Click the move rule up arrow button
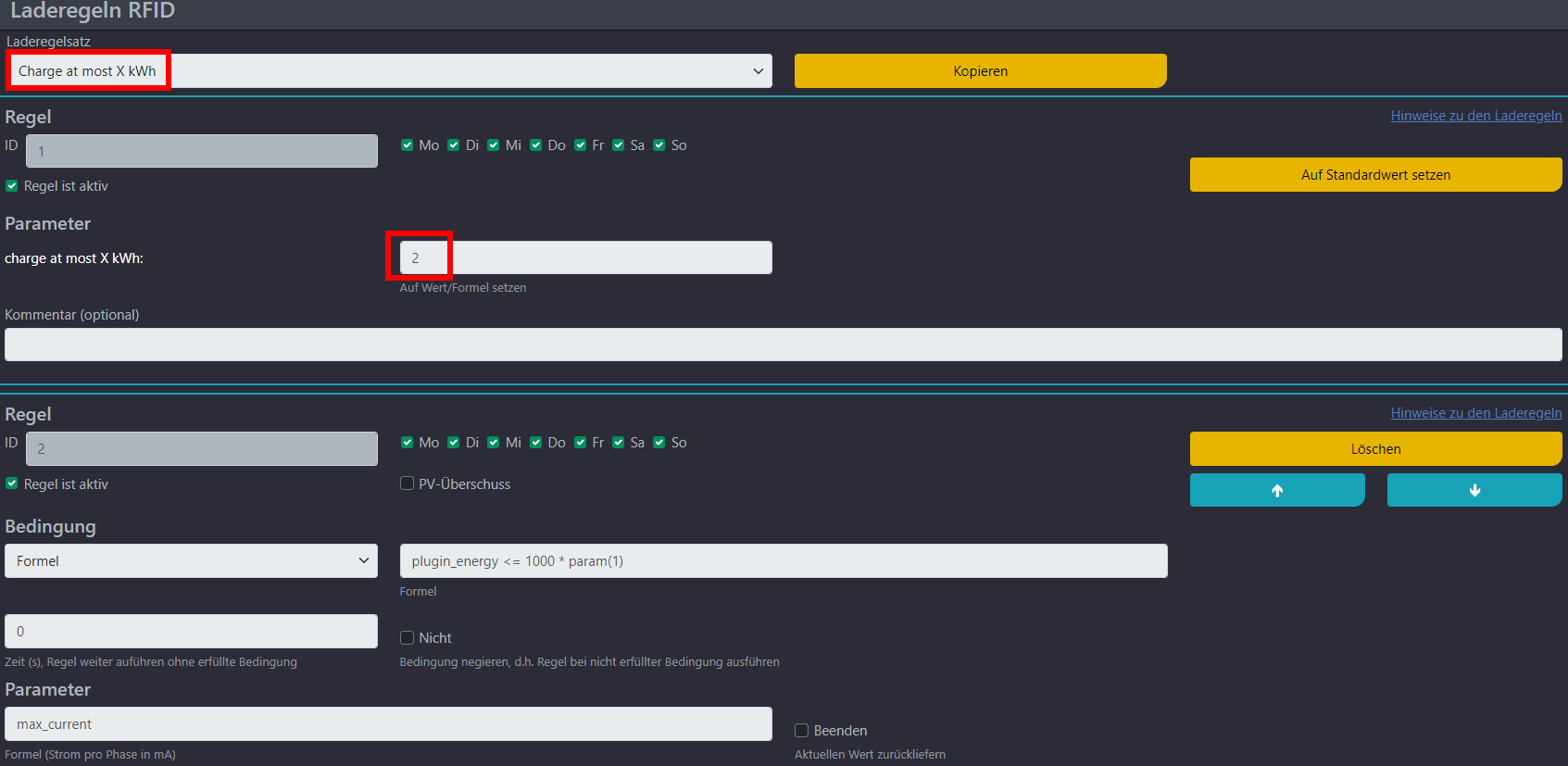 tap(1276, 490)
